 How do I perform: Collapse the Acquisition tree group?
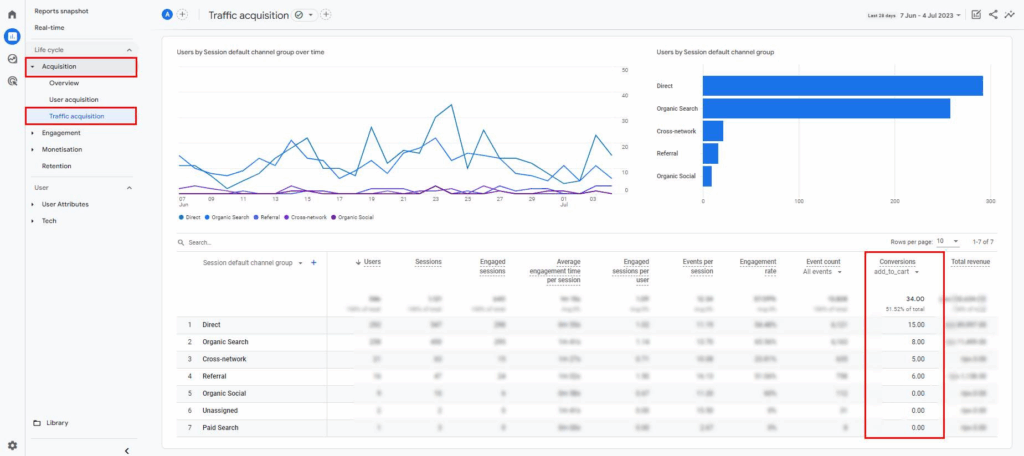(33, 67)
